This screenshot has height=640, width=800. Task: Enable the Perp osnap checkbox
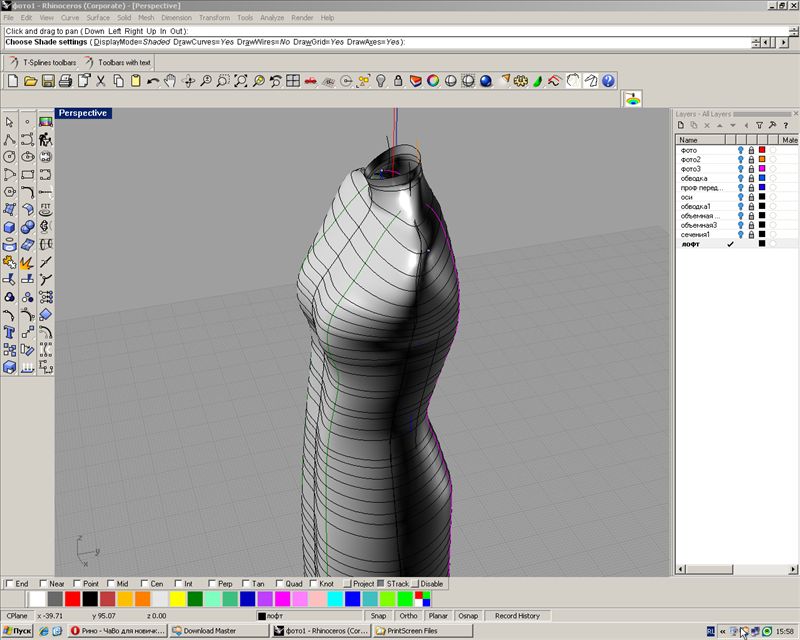point(212,583)
